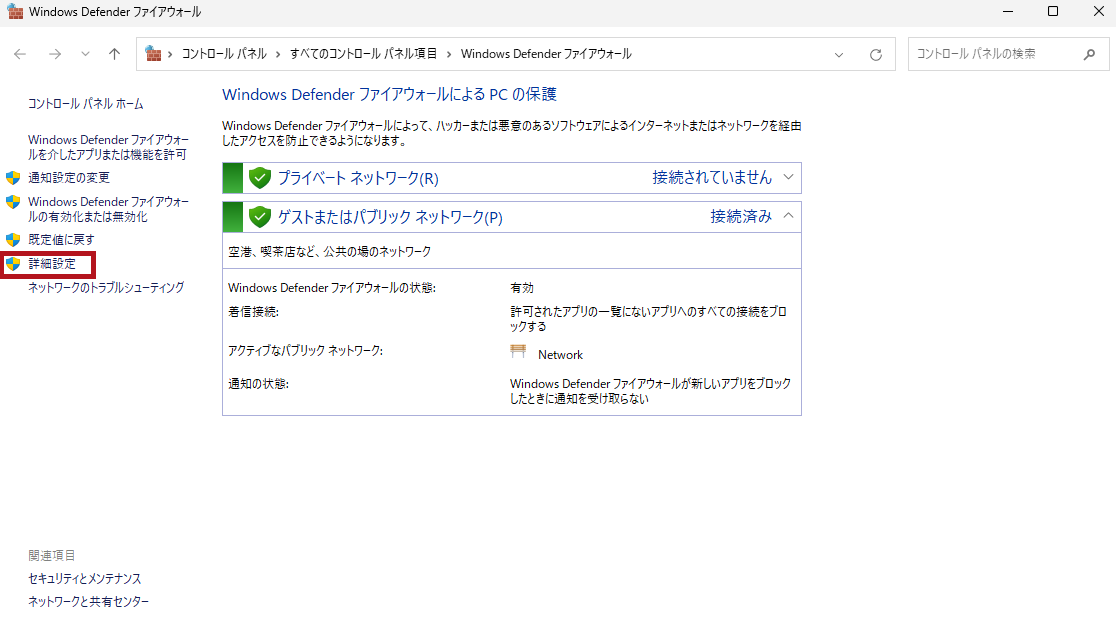Click the breadcrumb arrow after すべてのコントロール パネル項目
The height and width of the screenshot is (624, 1116).
click(448, 55)
